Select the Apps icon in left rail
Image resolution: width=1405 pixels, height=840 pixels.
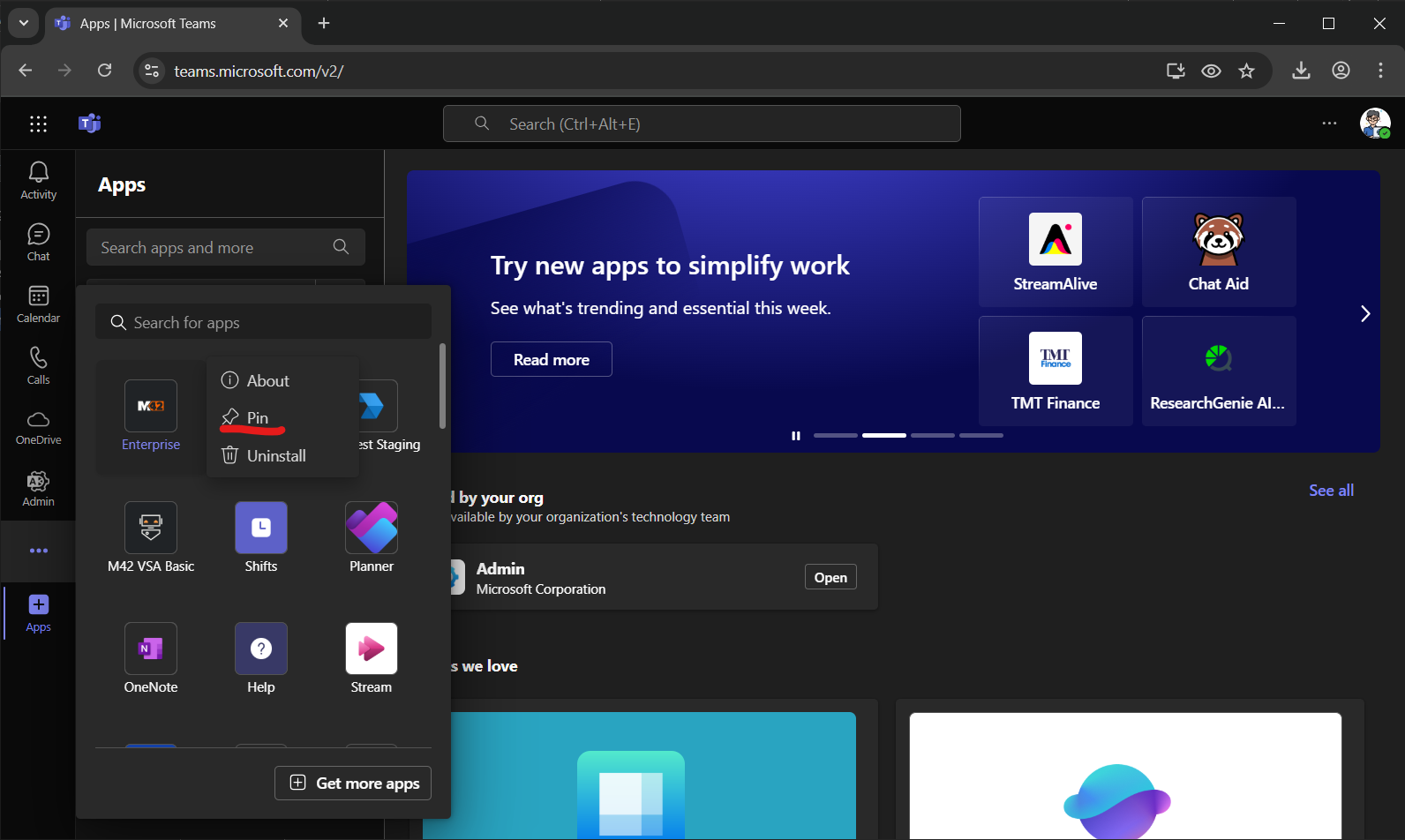point(38,613)
